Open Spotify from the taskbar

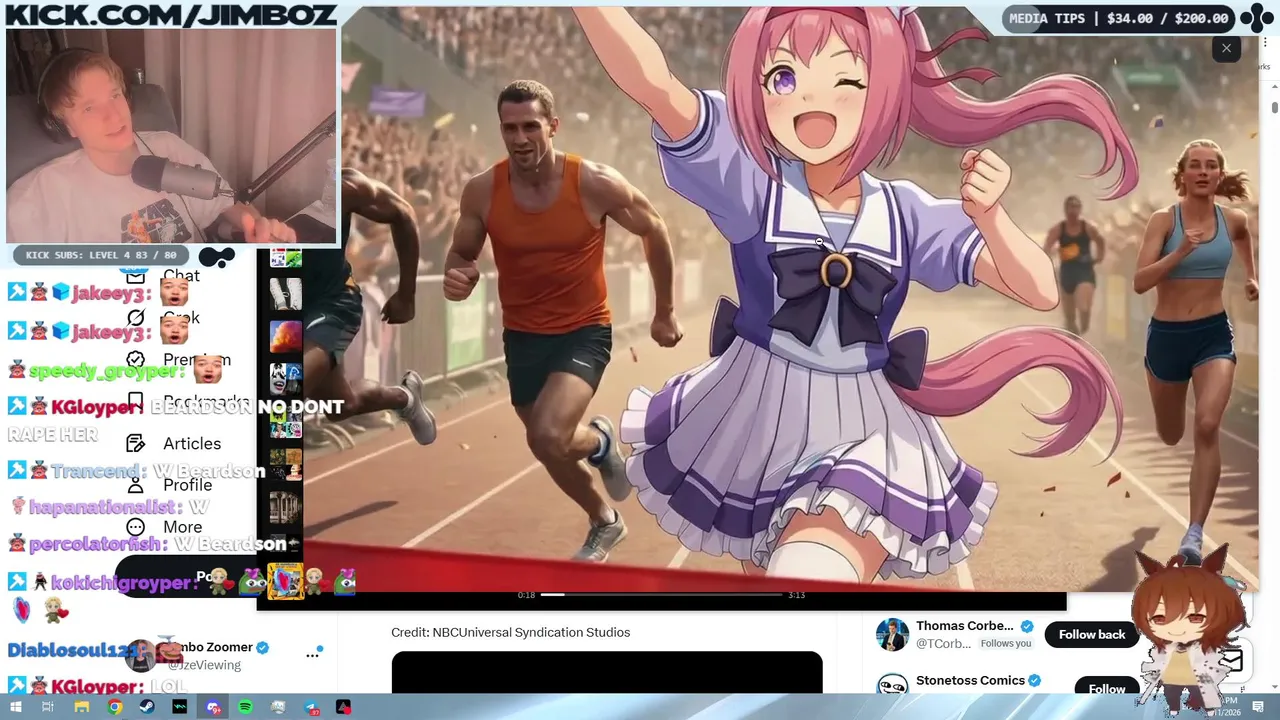tap(245, 707)
